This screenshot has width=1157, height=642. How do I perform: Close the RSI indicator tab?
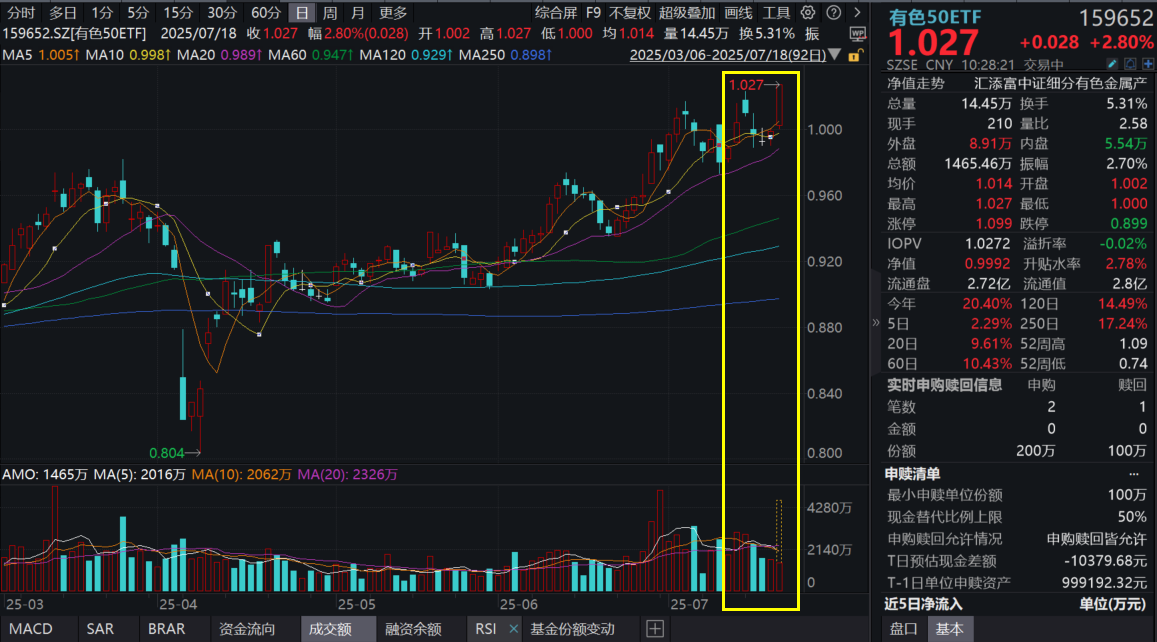(513, 629)
